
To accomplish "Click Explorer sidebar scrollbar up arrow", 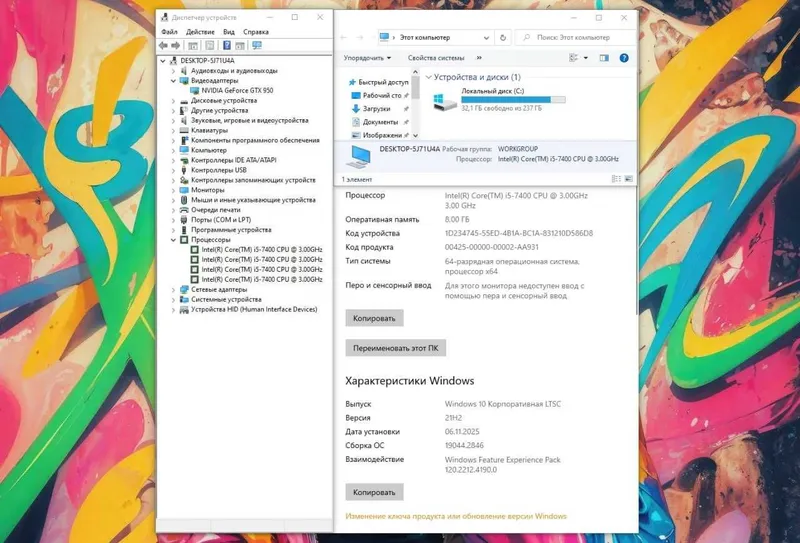I will coord(415,72).
